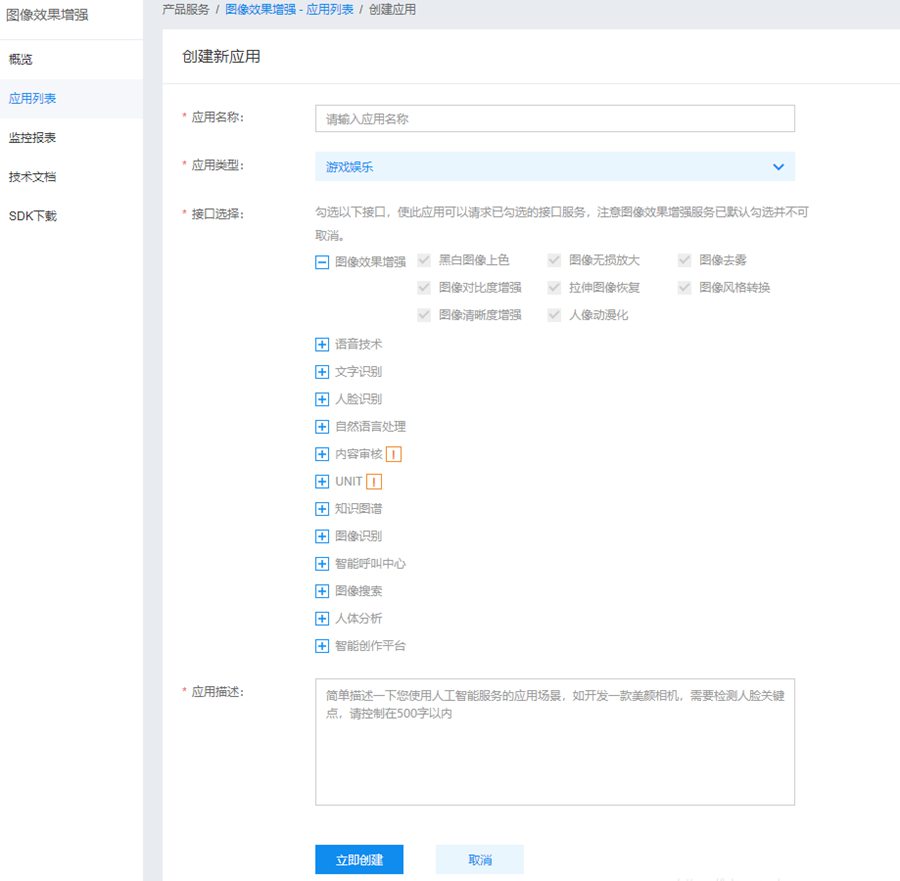Open 监控报表 in the left sidebar
This screenshot has width=900, height=881.
pyautogui.click(x=32, y=138)
